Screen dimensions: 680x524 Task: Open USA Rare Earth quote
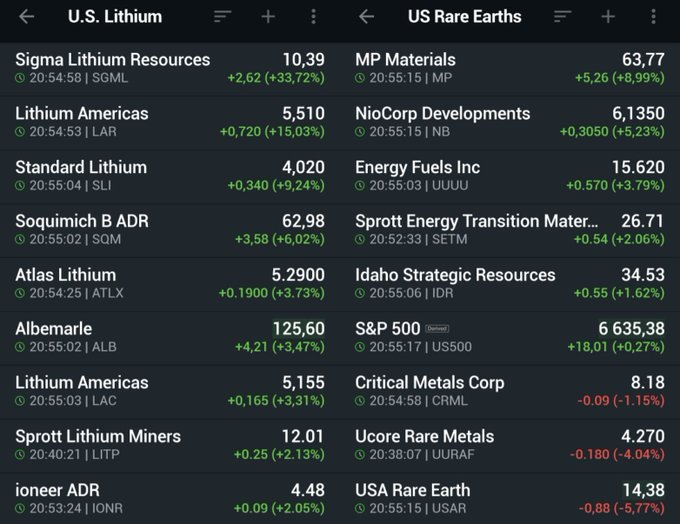pyautogui.click(x=510, y=499)
